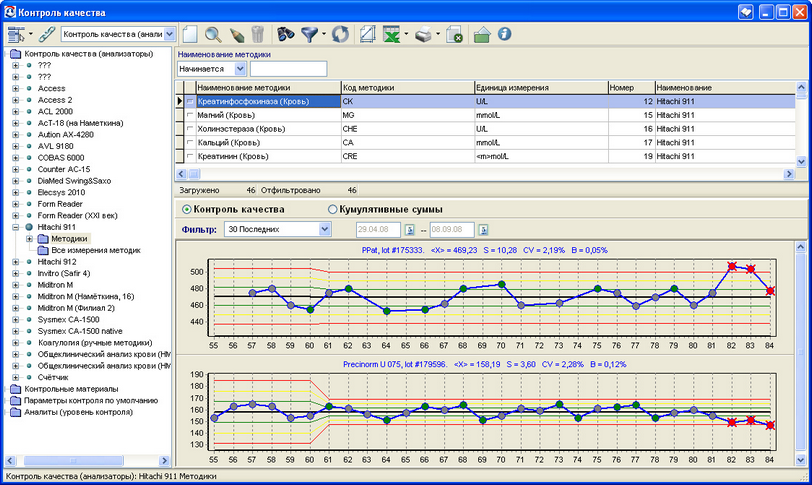Select the Sysmex CA-1500 native analyzer

80,331
